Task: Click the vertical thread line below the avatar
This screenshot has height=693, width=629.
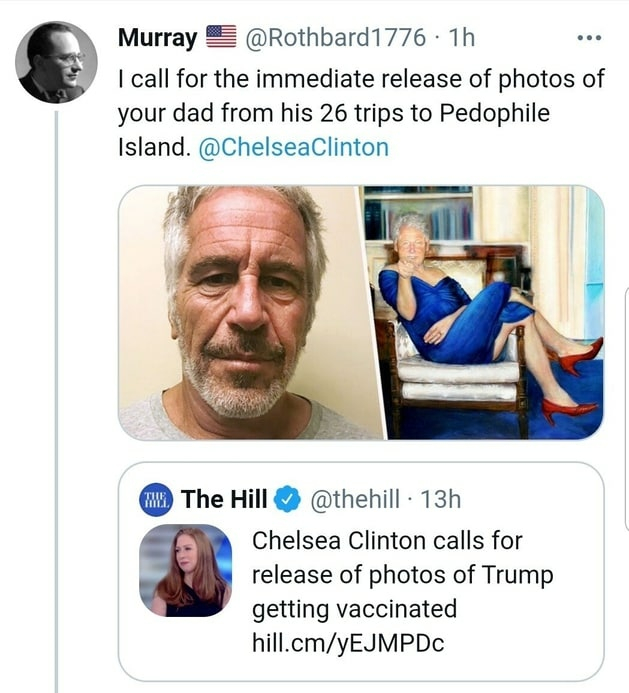Action: pos(56,400)
